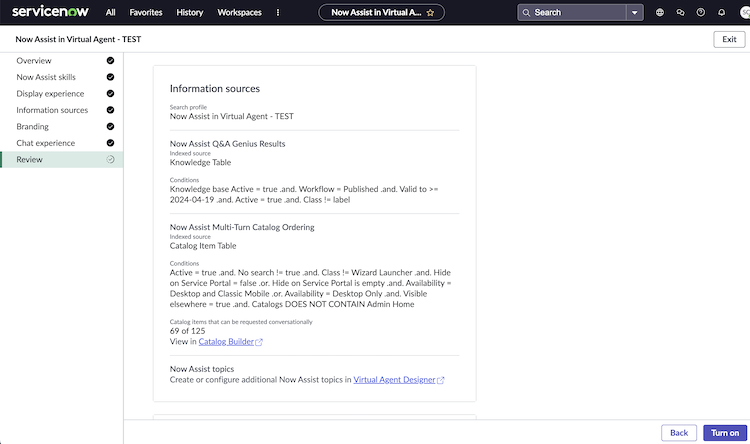Open the more options kebab menu

pos(278,12)
